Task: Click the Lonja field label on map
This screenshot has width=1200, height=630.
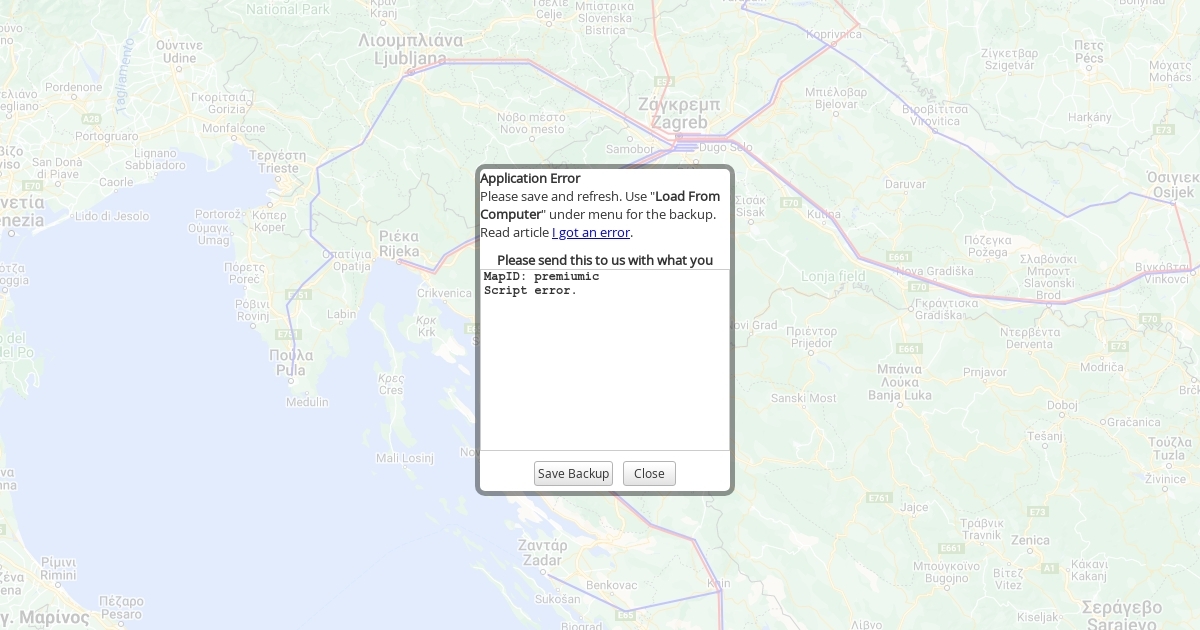Action: pyautogui.click(x=833, y=276)
